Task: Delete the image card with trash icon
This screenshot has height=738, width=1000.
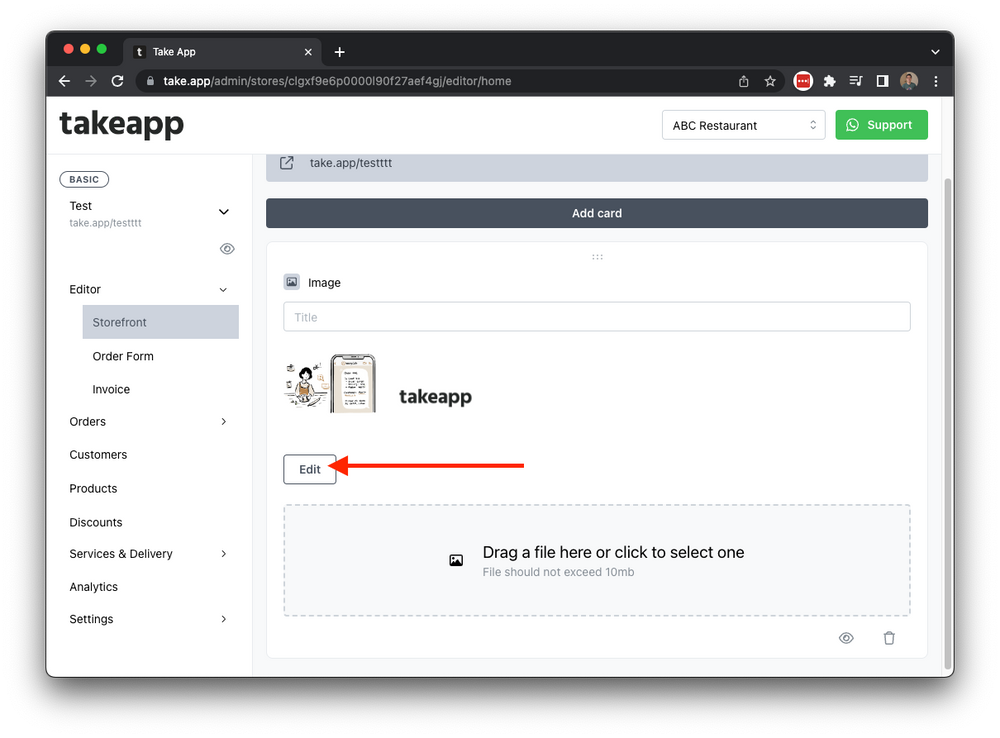Action: coord(889,638)
